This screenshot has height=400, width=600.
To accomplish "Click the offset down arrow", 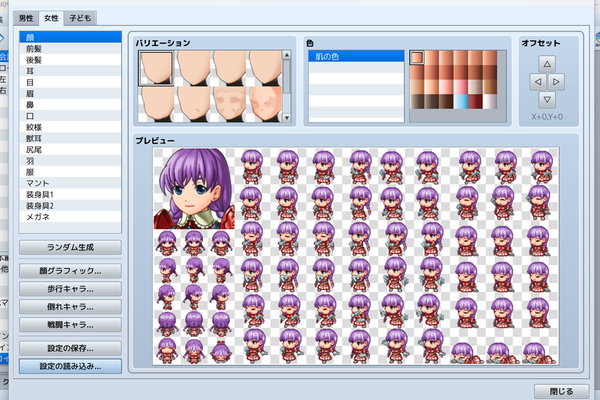I will (547, 100).
